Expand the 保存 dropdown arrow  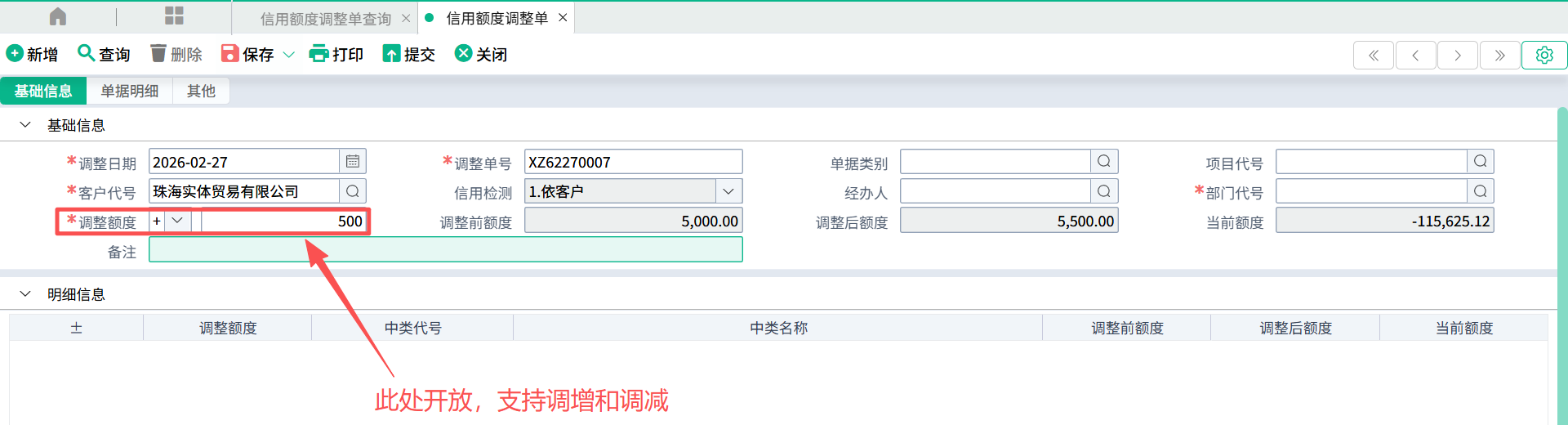coord(288,55)
